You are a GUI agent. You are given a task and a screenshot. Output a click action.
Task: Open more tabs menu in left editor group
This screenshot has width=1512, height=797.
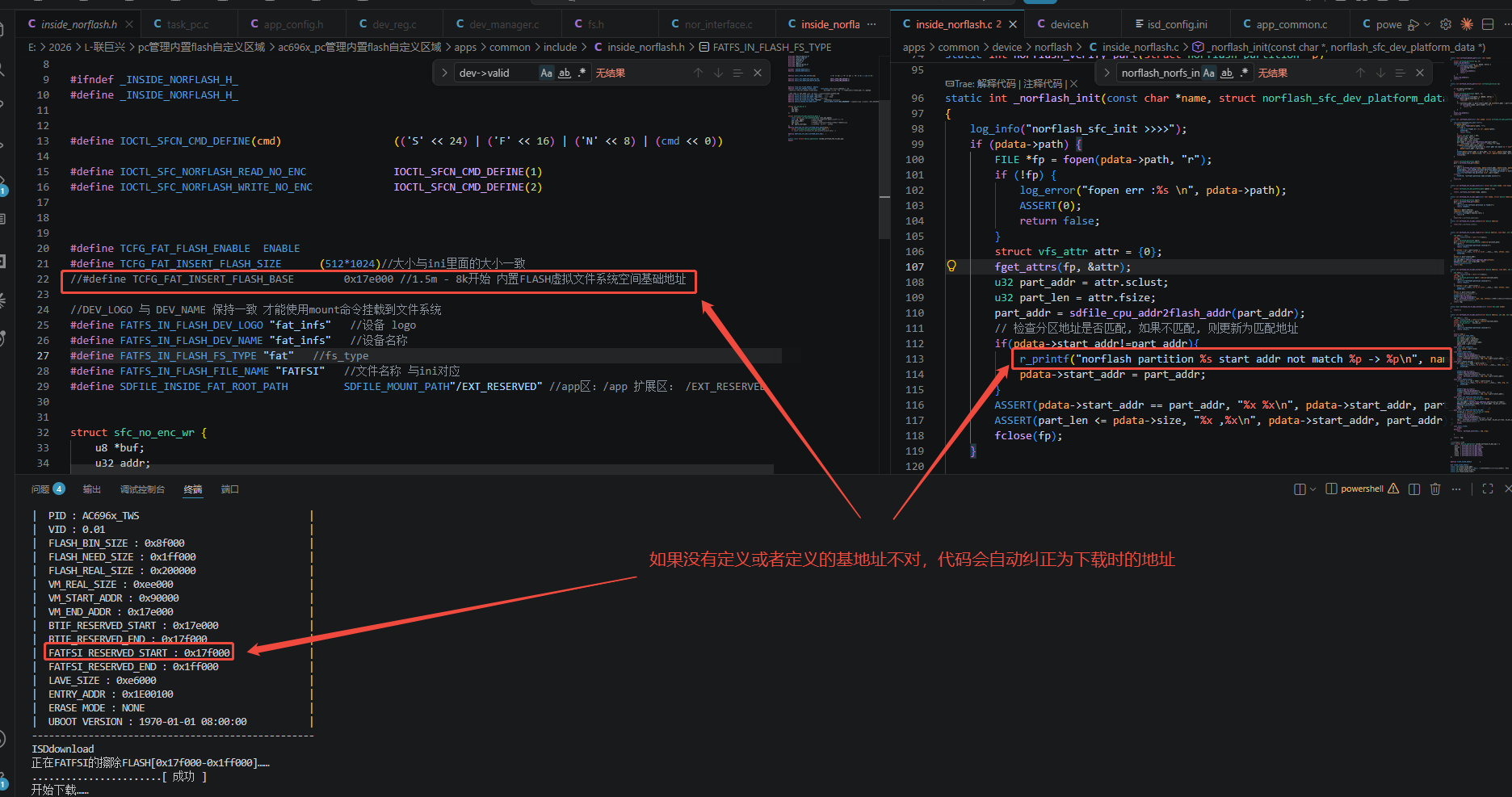coord(871,24)
